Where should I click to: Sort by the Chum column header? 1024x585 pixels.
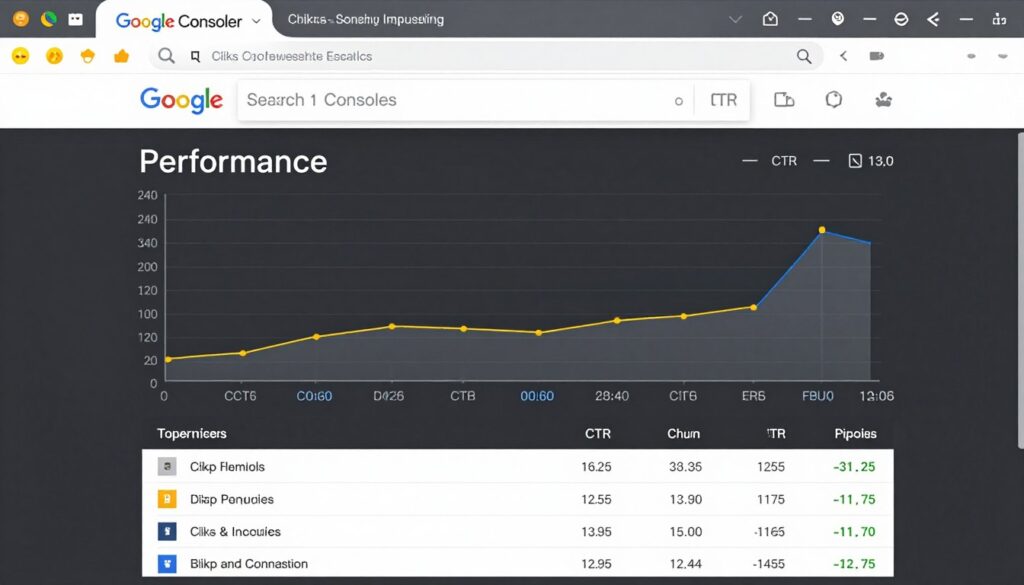click(684, 434)
